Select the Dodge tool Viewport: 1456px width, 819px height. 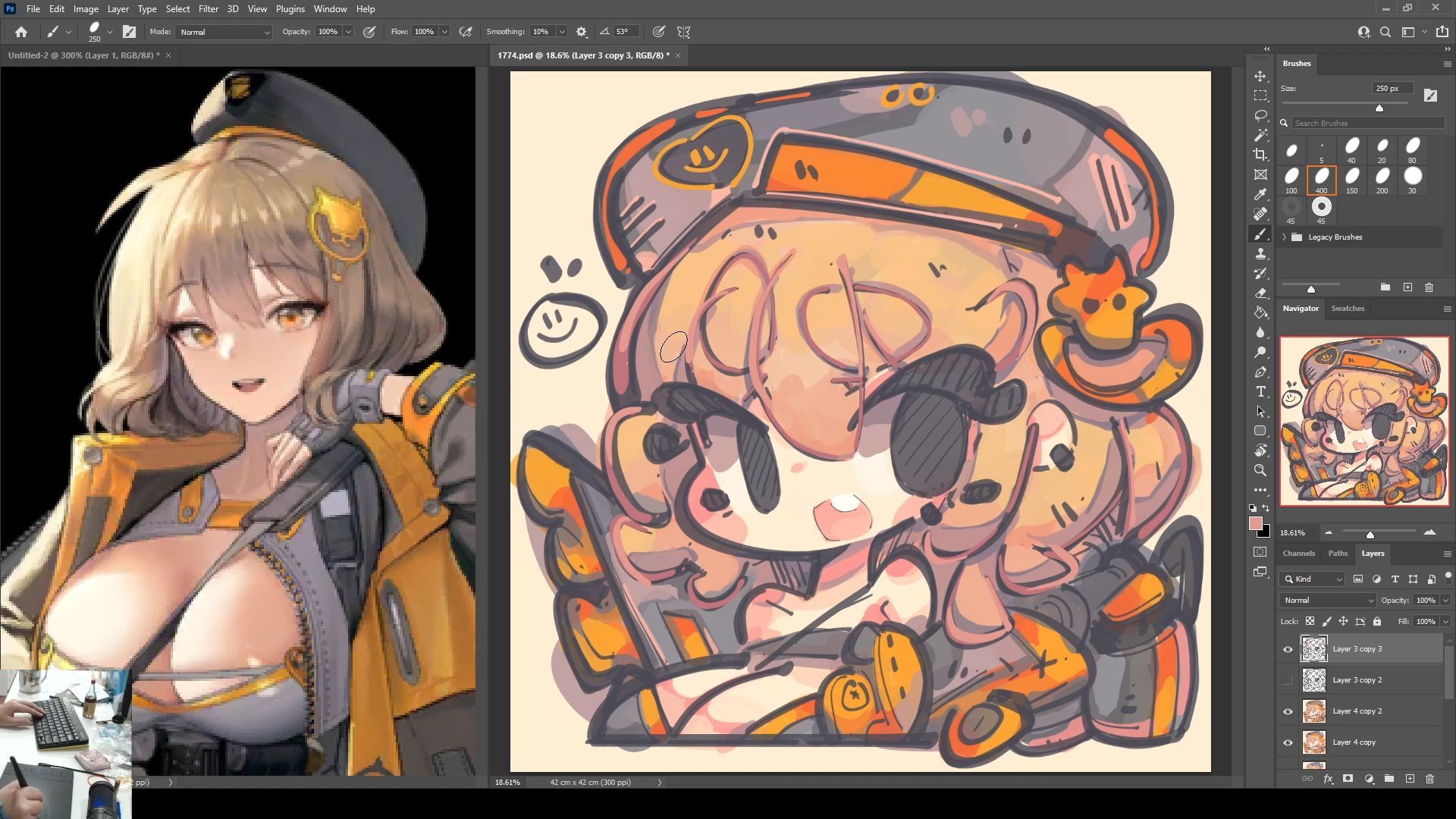pyautogui.click(x=1260, y=352)
